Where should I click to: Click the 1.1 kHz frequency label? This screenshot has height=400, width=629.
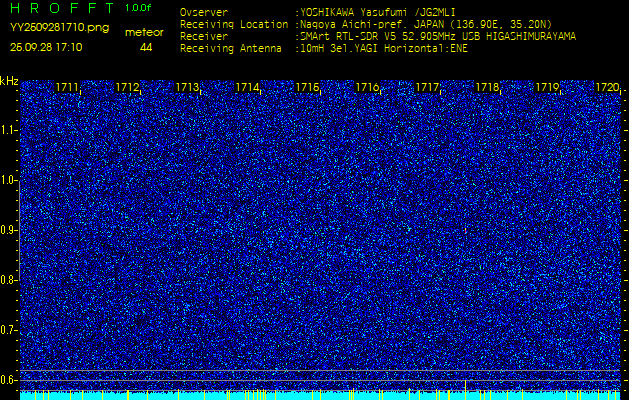(9, 130)
